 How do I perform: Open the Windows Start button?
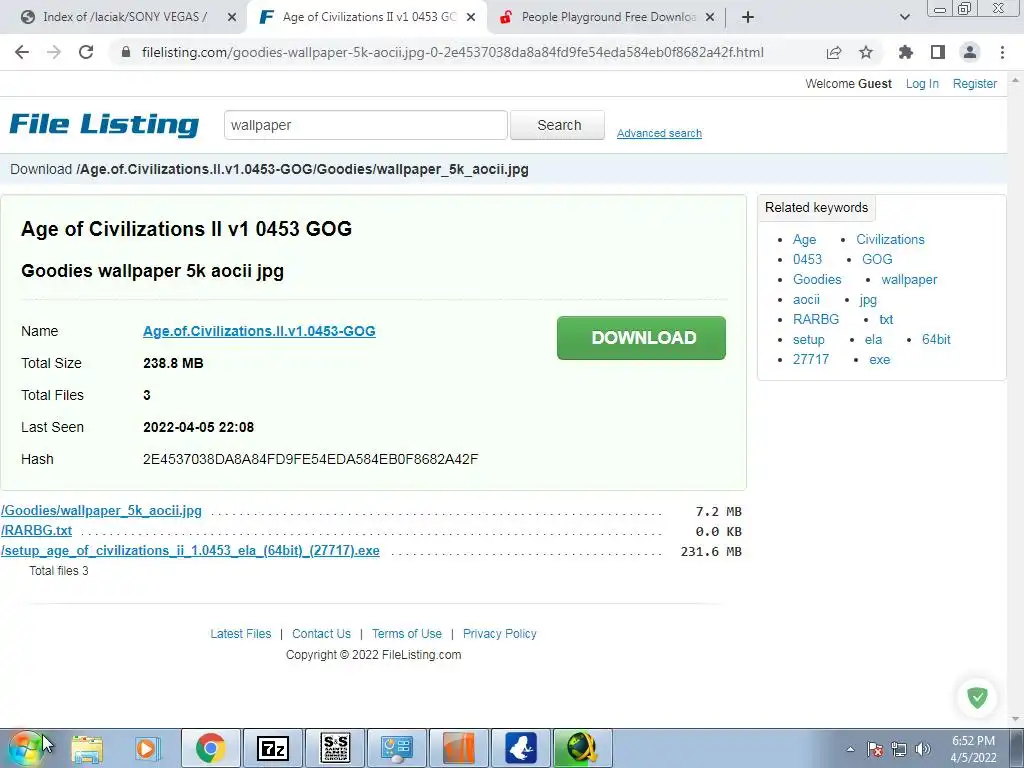[26, 748]
